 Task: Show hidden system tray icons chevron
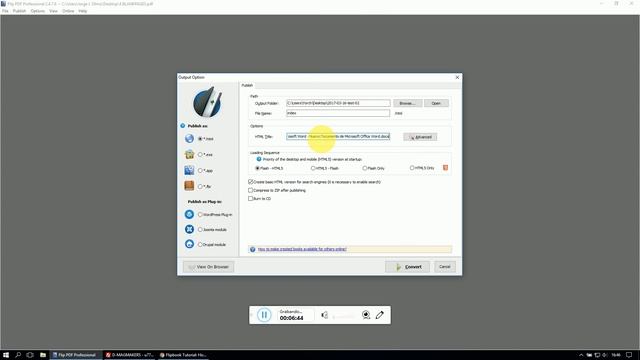581,355
